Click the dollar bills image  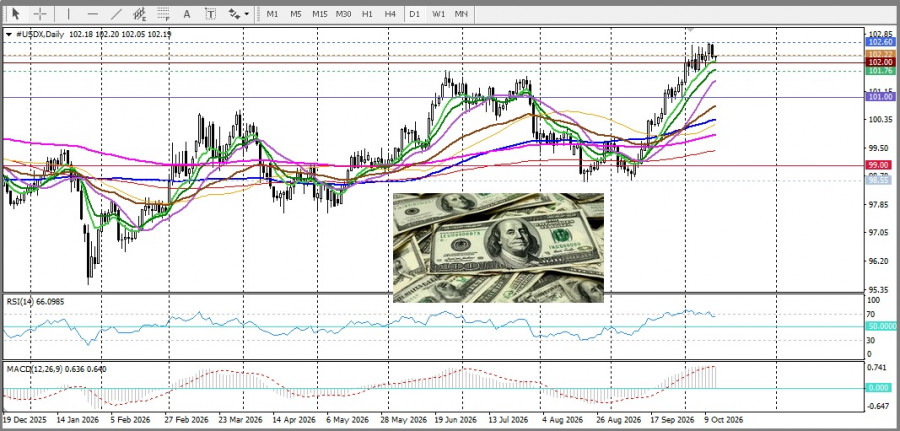coord(498,248)
